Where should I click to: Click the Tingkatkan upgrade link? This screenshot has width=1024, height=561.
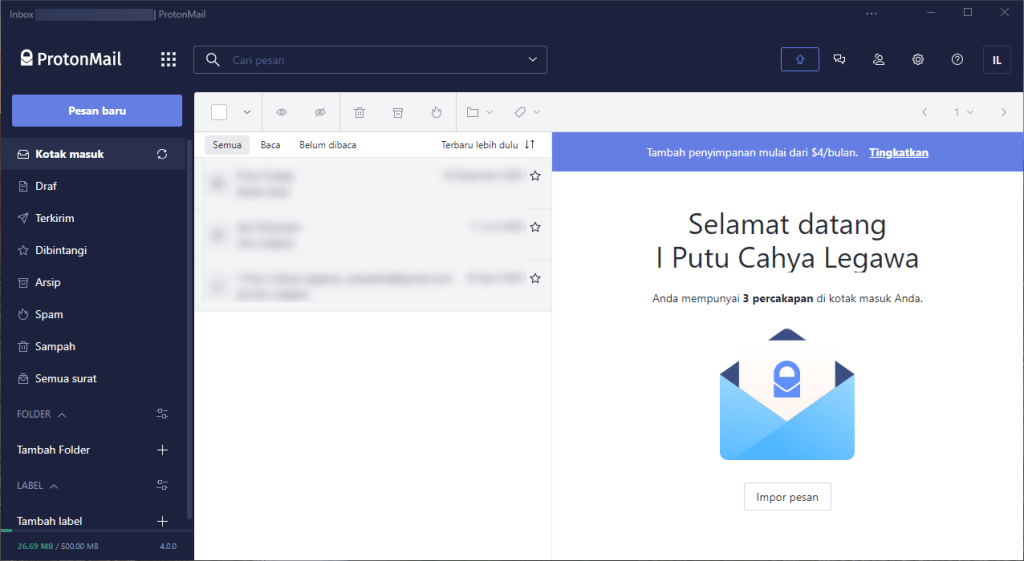click(898, 153)
